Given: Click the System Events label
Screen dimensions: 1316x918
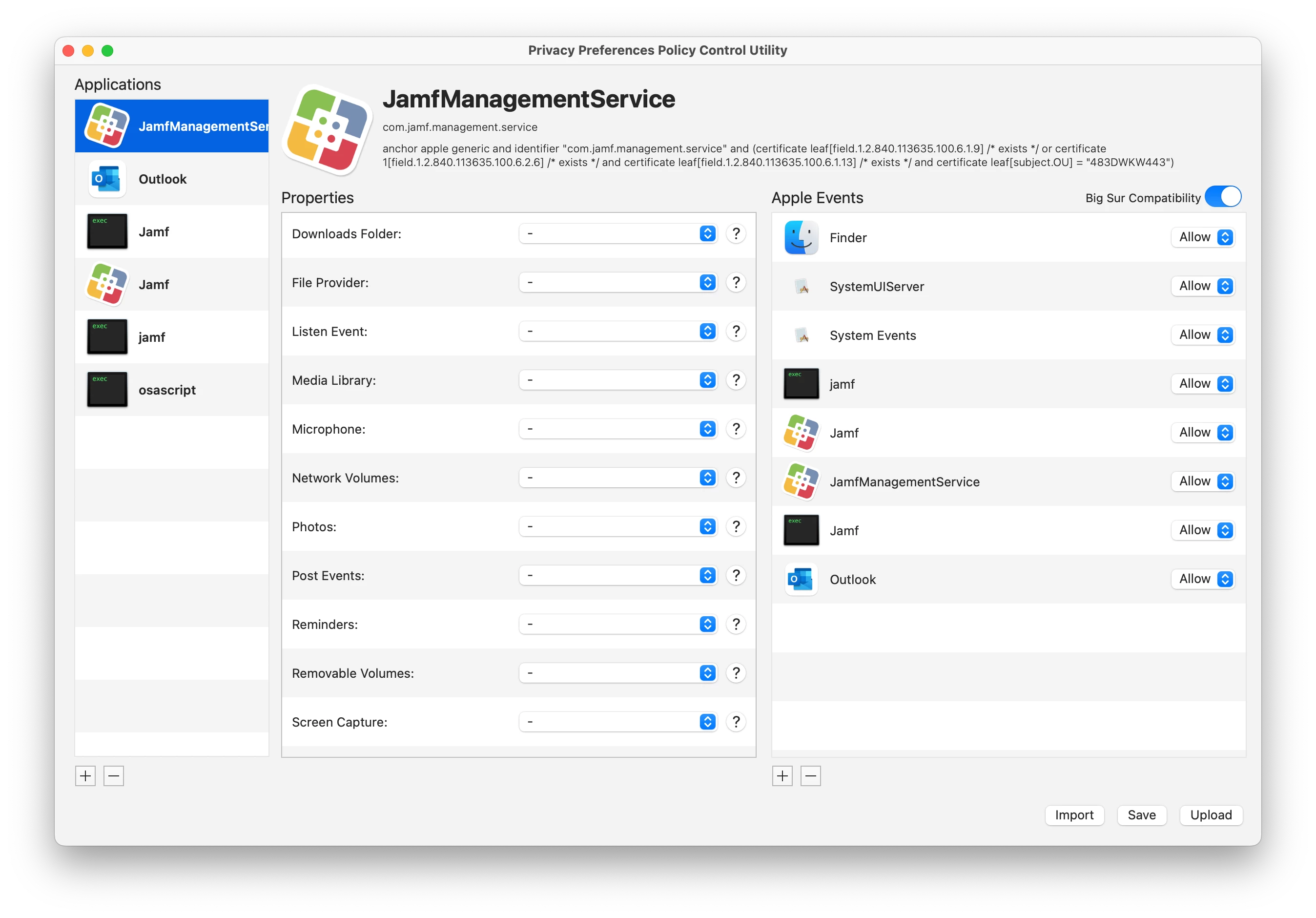Looking at the screenshot, I should 872,335.
